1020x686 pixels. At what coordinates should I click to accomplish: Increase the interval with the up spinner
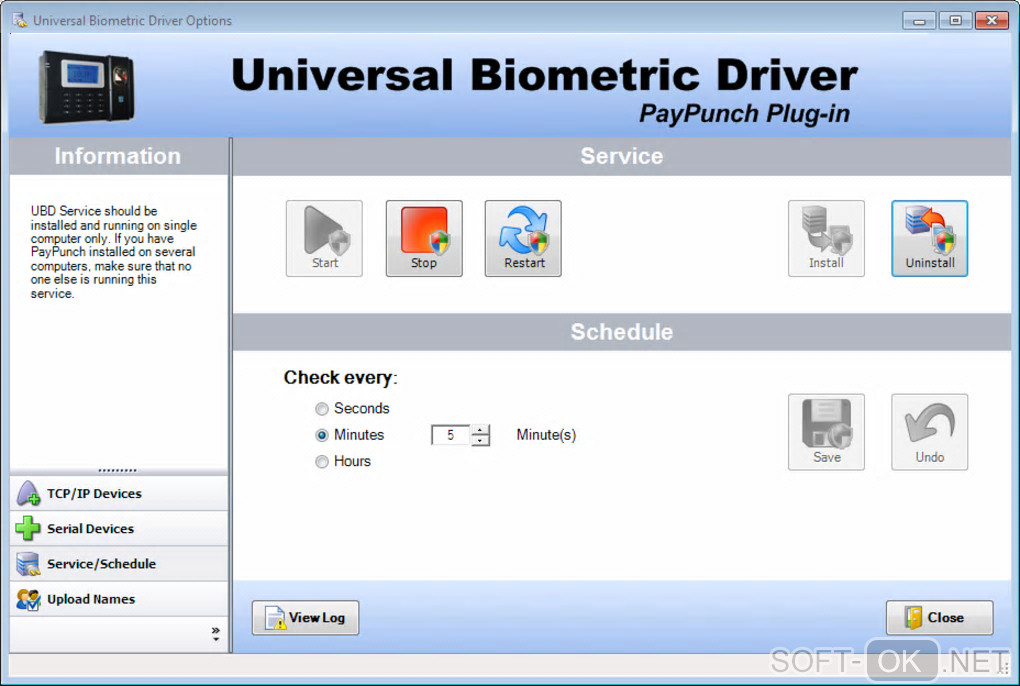[480, 430]
